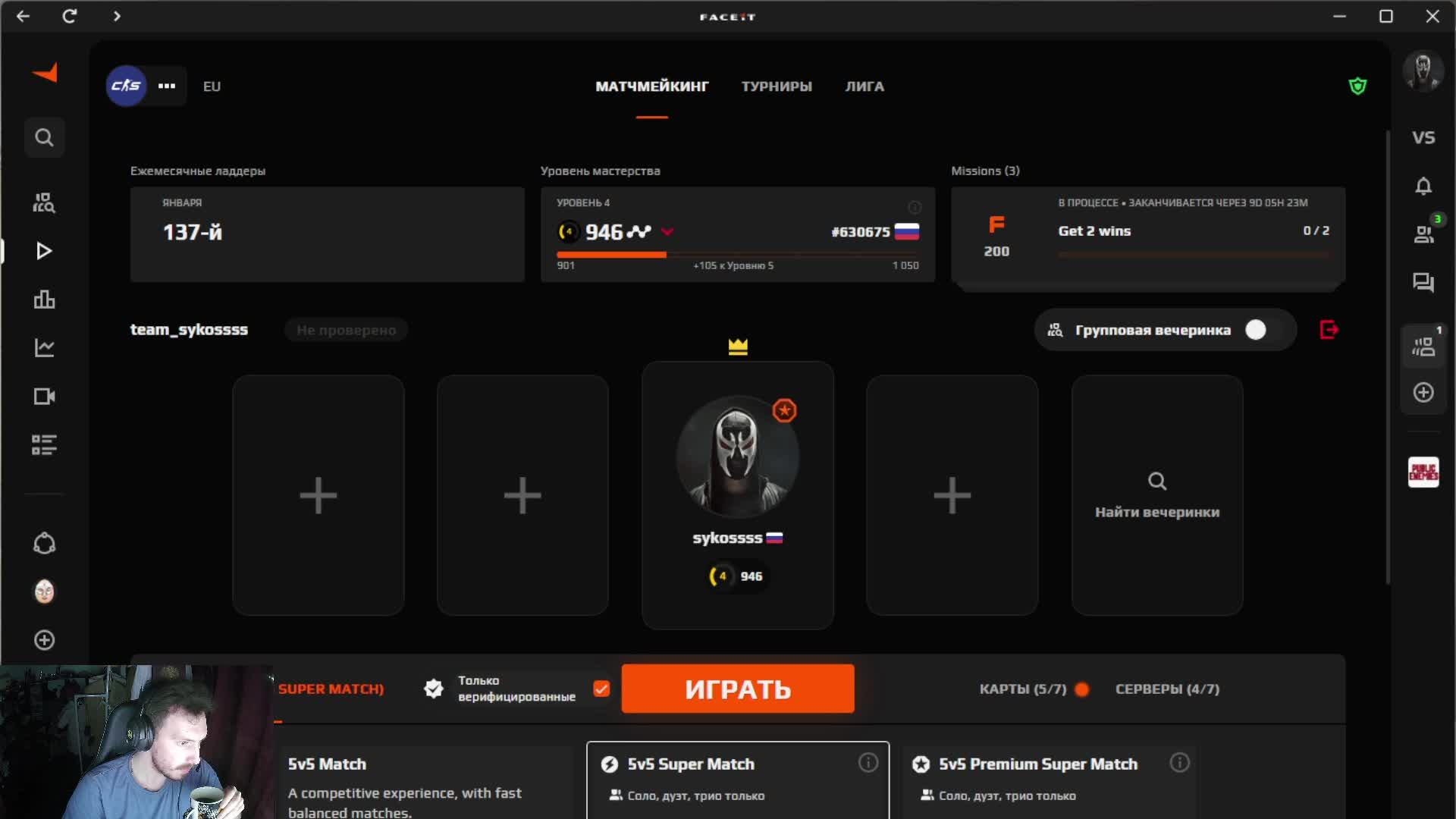Click the Не проверено status badge
Screen dimensions: 1456x819
tap(346, 330)
